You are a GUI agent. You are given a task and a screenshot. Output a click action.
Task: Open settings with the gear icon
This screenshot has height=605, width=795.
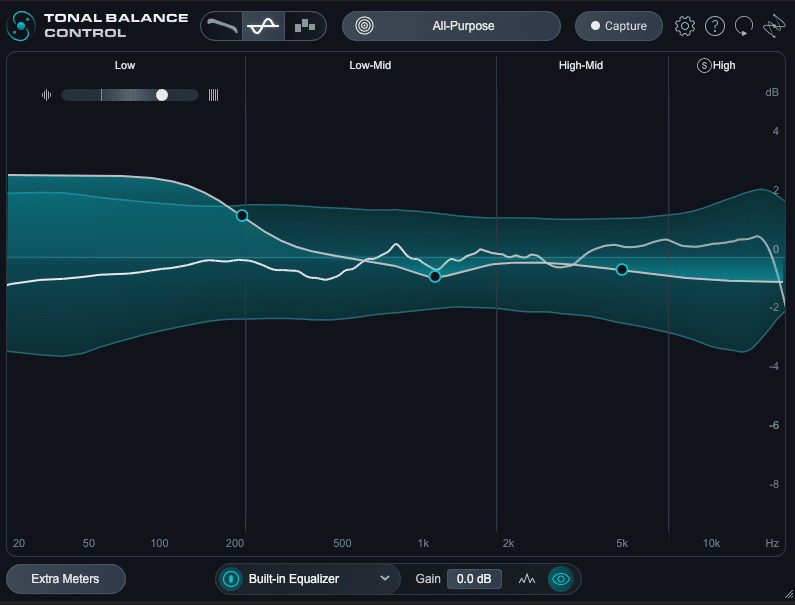(684, 26)
